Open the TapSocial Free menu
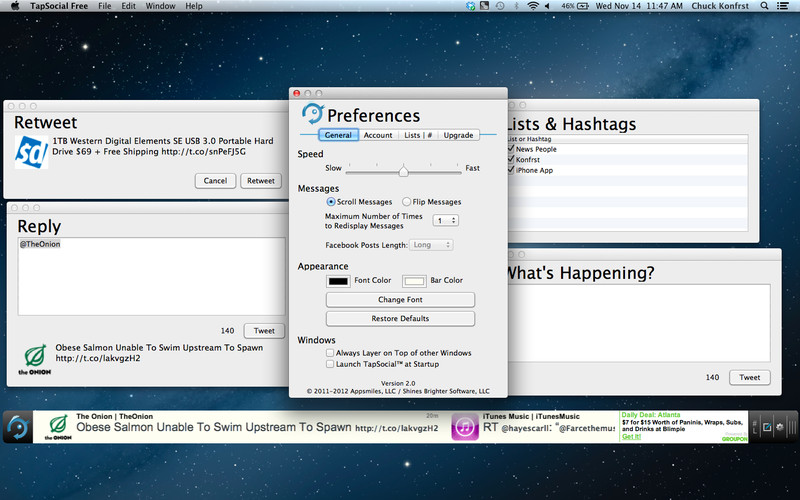Image resolution: width=800 pixels, height=500 pixels. tap(59, 6)
